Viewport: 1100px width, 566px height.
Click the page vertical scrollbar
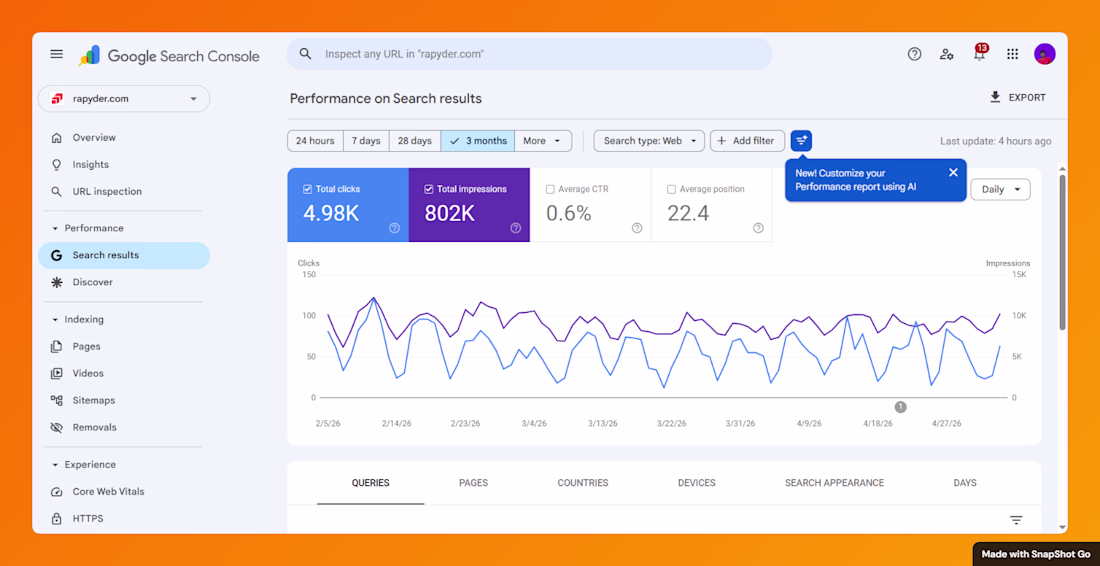1062,252
